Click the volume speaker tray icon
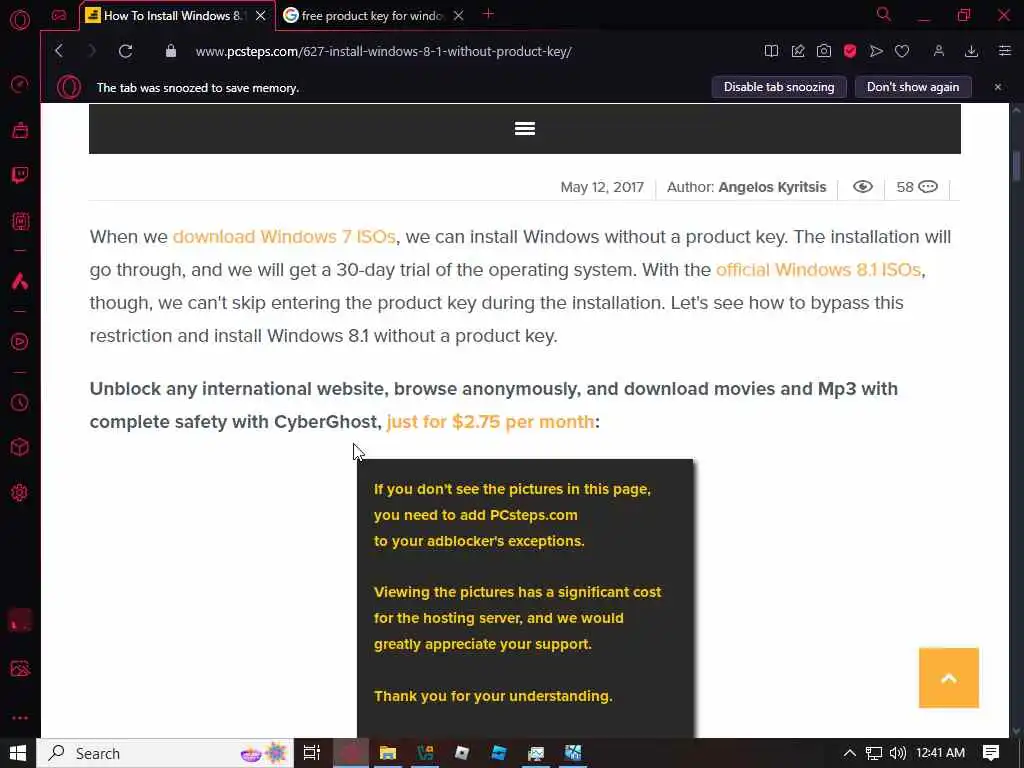This screenshot has width=1024, height=768. click(x=898, y=753)
